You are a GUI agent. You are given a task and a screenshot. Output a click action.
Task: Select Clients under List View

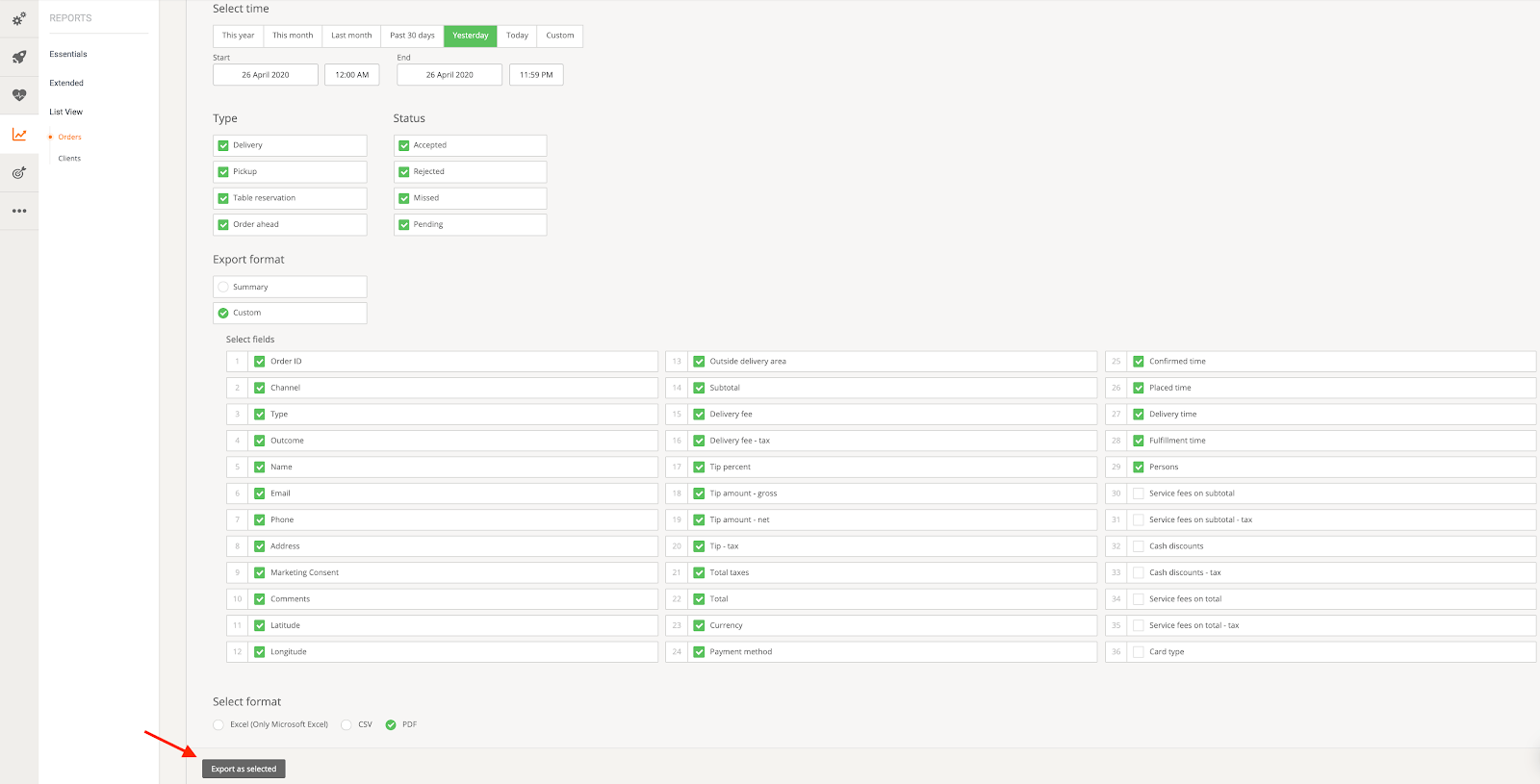point(69,158)
